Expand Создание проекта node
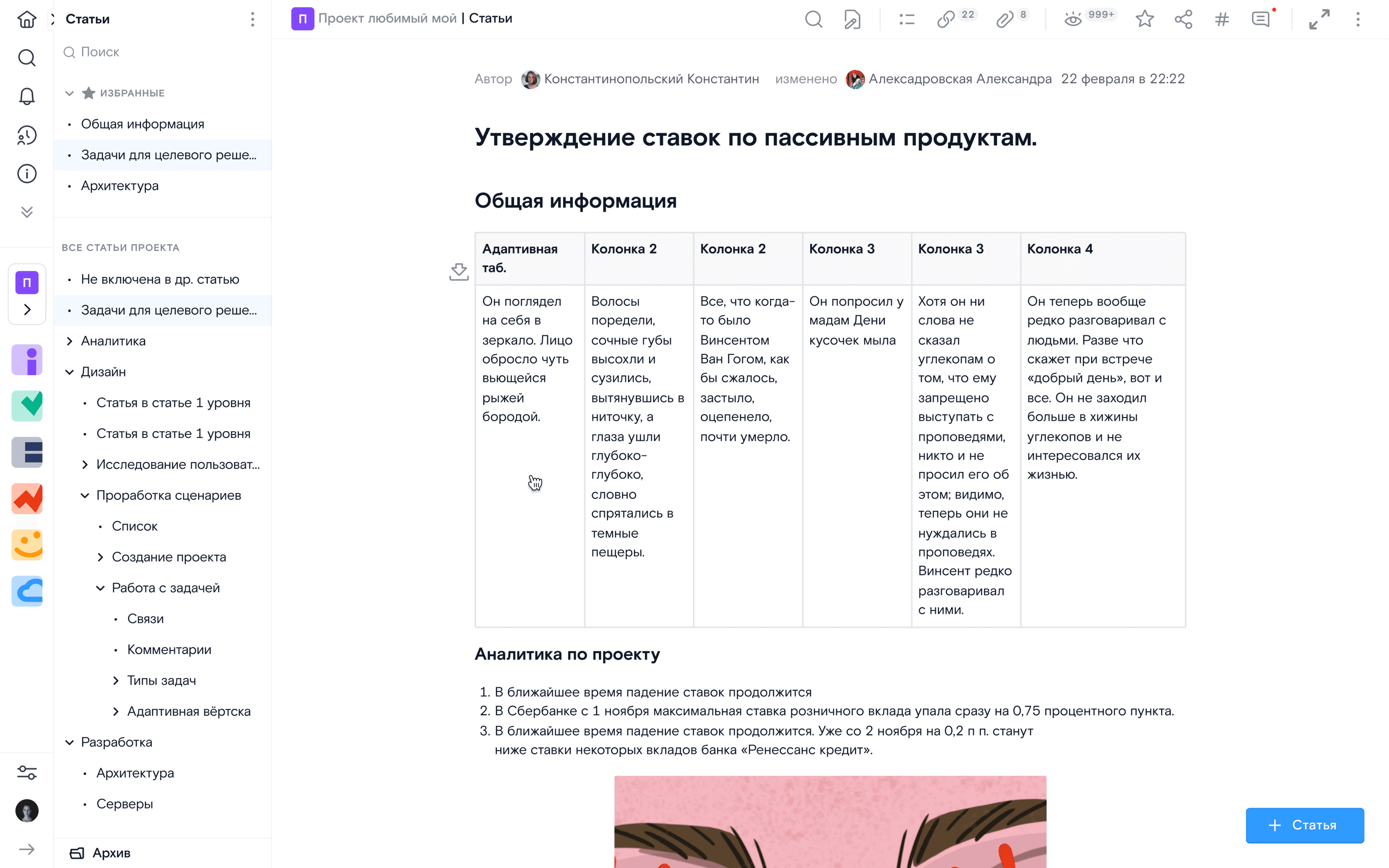1389x868 pixels. coord(101,557)
